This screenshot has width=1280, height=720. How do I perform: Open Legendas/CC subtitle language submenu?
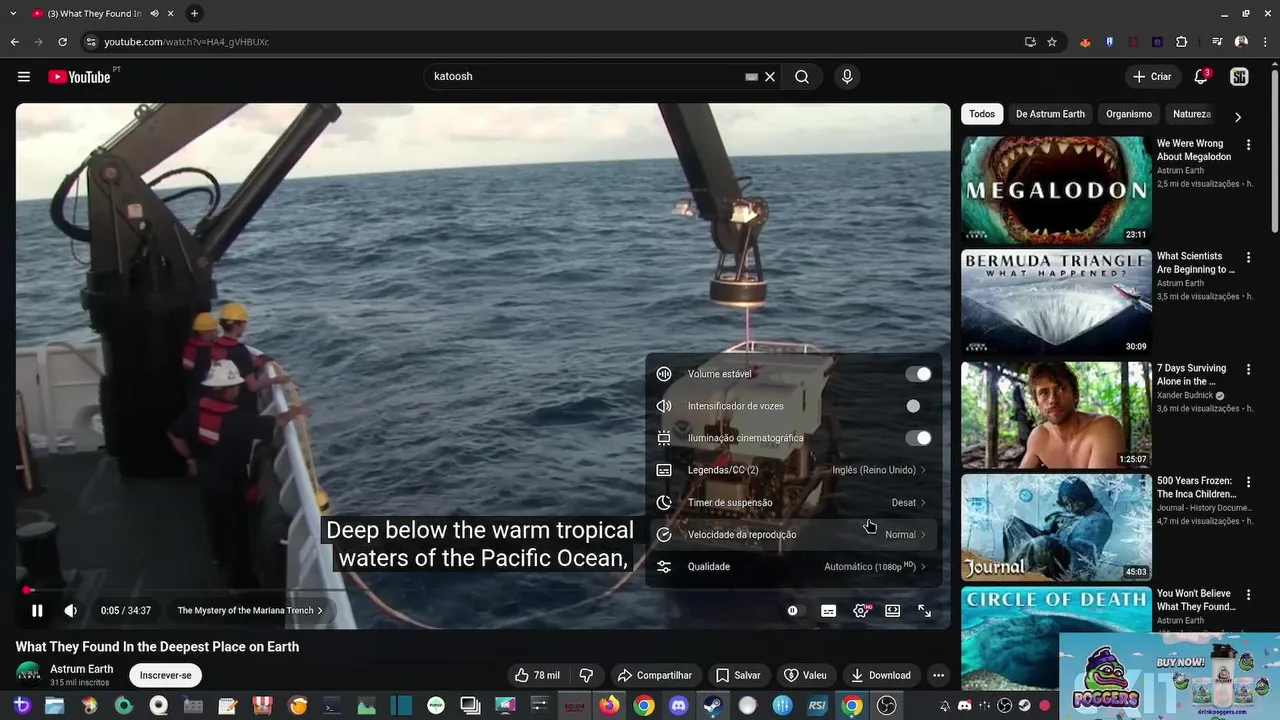click(x=793, y=470)
